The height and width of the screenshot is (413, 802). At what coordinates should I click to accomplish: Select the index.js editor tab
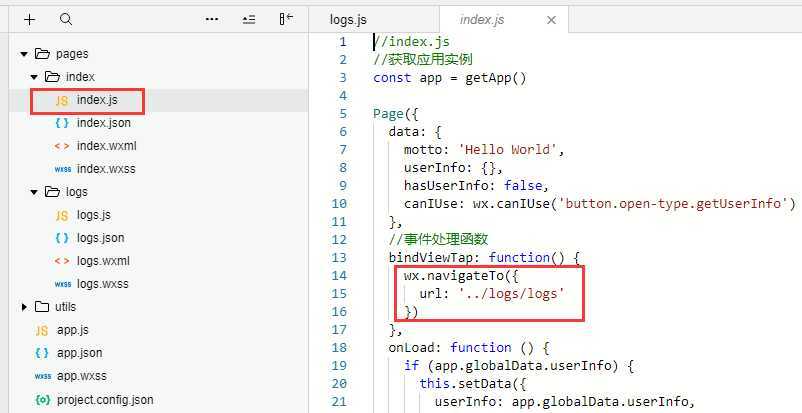coord(482,20)
